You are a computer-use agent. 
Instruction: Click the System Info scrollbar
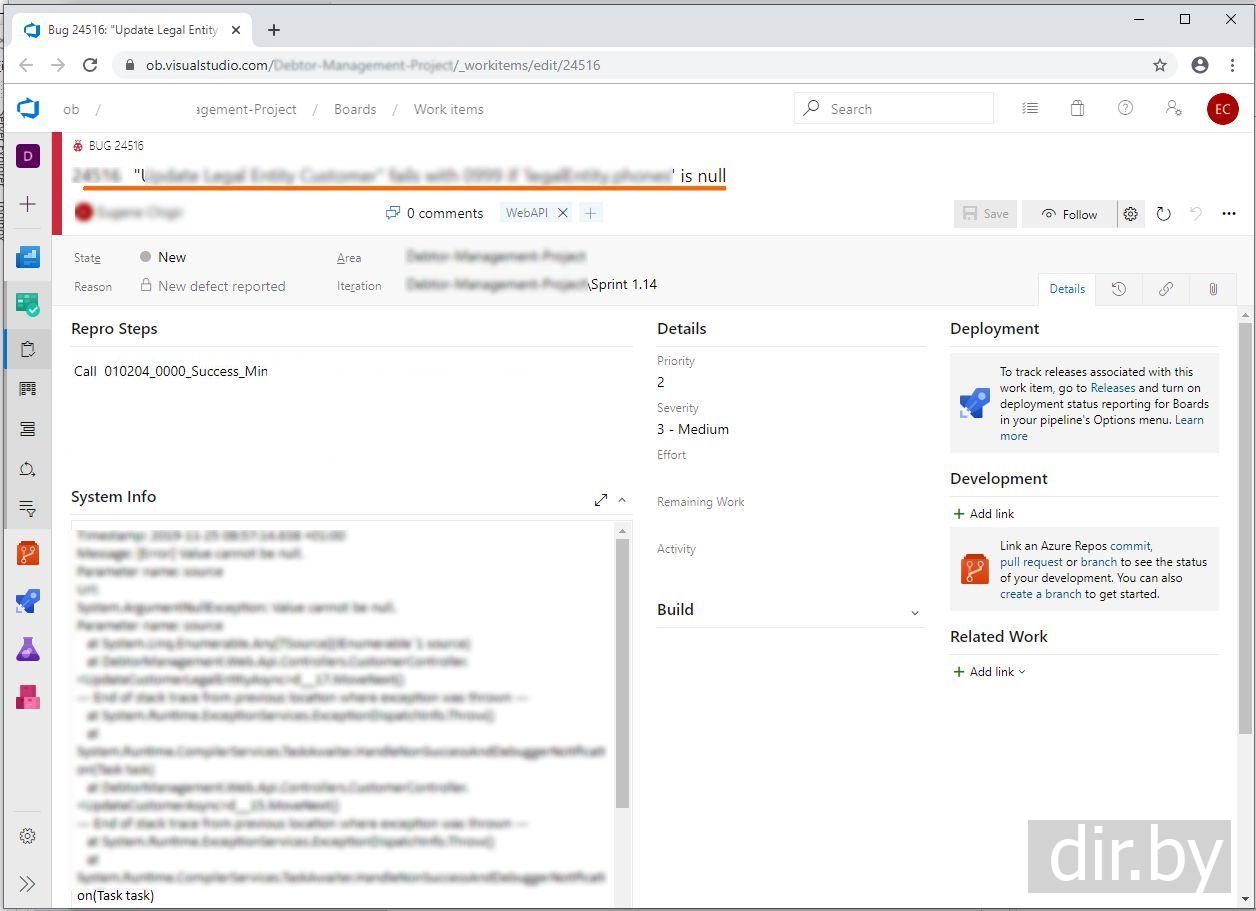(x=622, y=672)
